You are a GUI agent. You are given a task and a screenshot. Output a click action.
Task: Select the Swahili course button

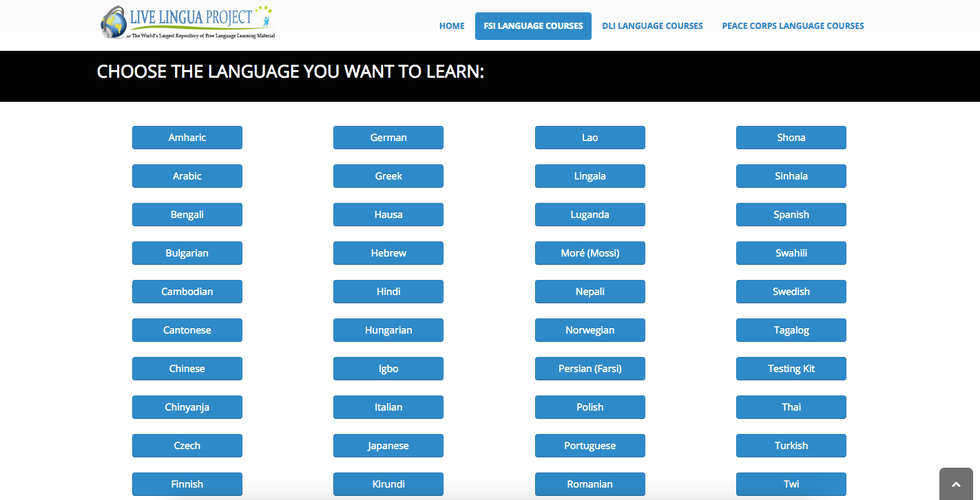click(x=791, y=253)
